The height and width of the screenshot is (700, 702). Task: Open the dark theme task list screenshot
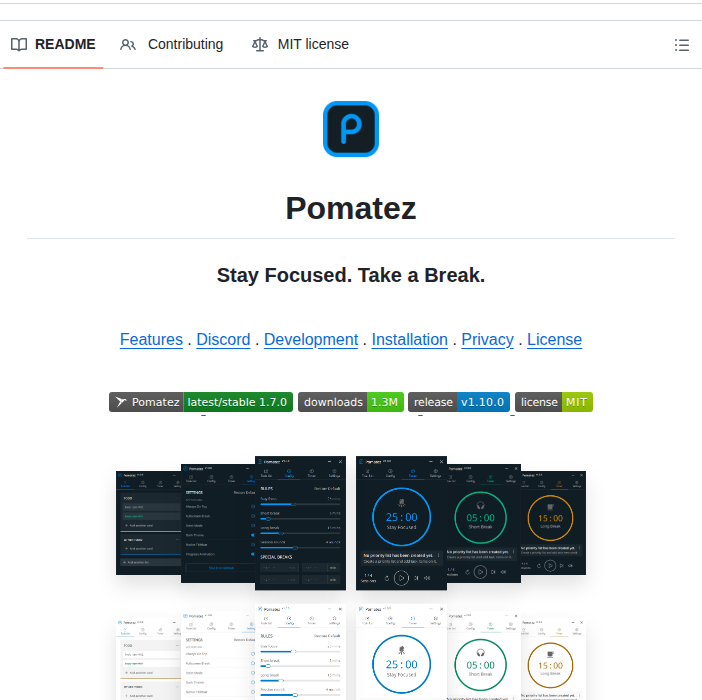pos(149,523)
